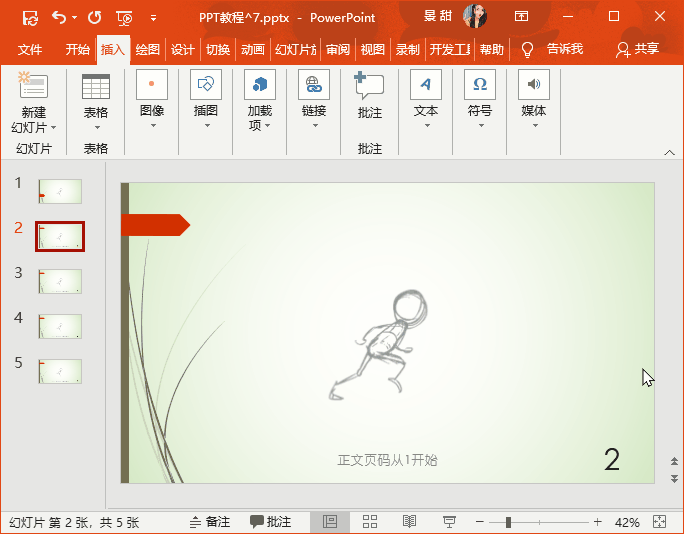Click the 图像 icon
This screenshot has width=684, height=534.
[x=152, y=84]
